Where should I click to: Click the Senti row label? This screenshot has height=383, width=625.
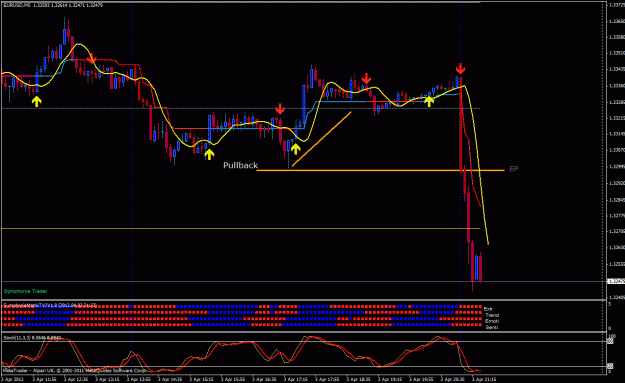point(492,327)
